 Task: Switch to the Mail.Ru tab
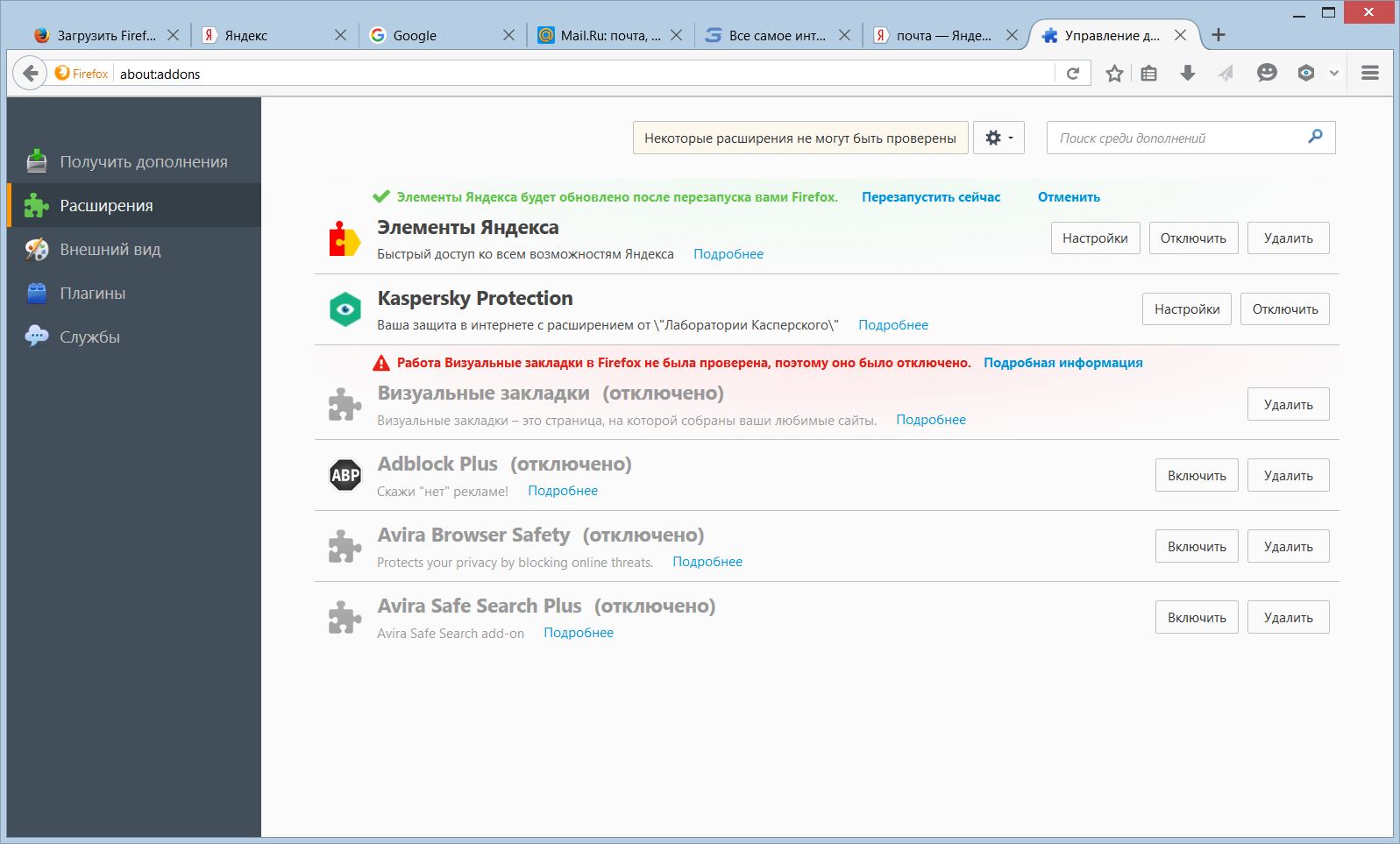610,35
